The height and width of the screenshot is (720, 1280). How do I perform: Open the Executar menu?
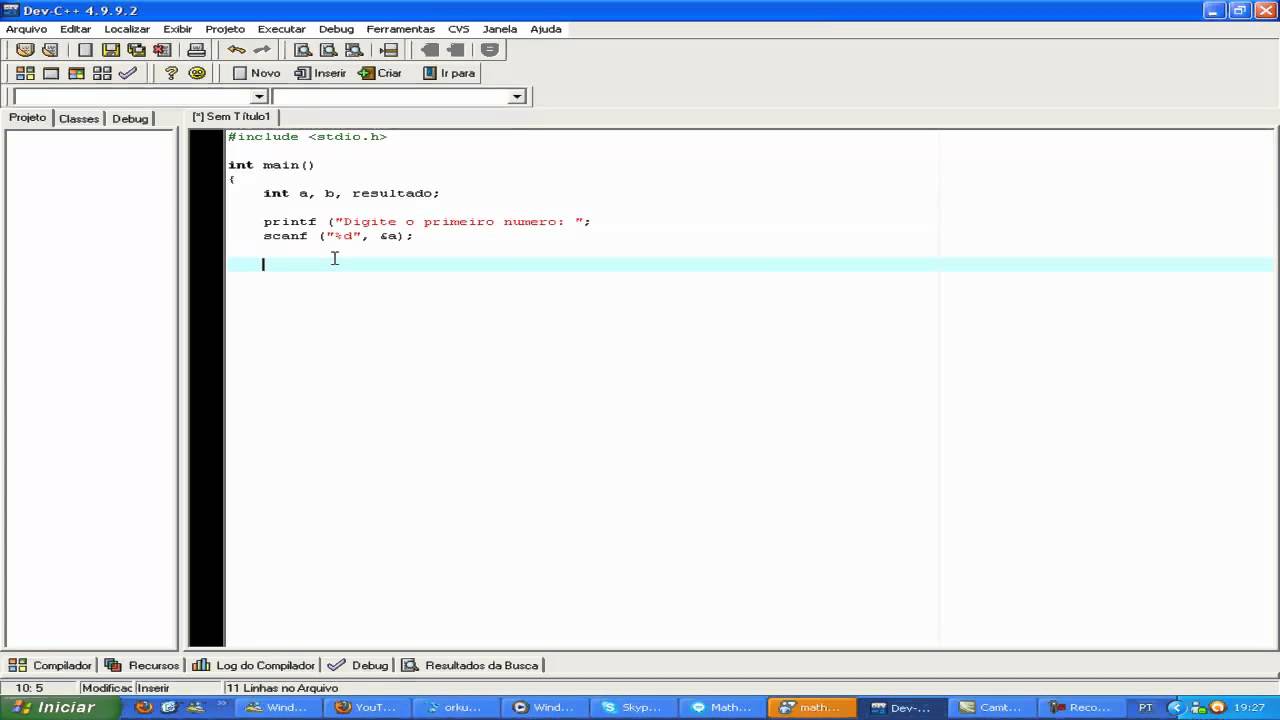[282, 29]
